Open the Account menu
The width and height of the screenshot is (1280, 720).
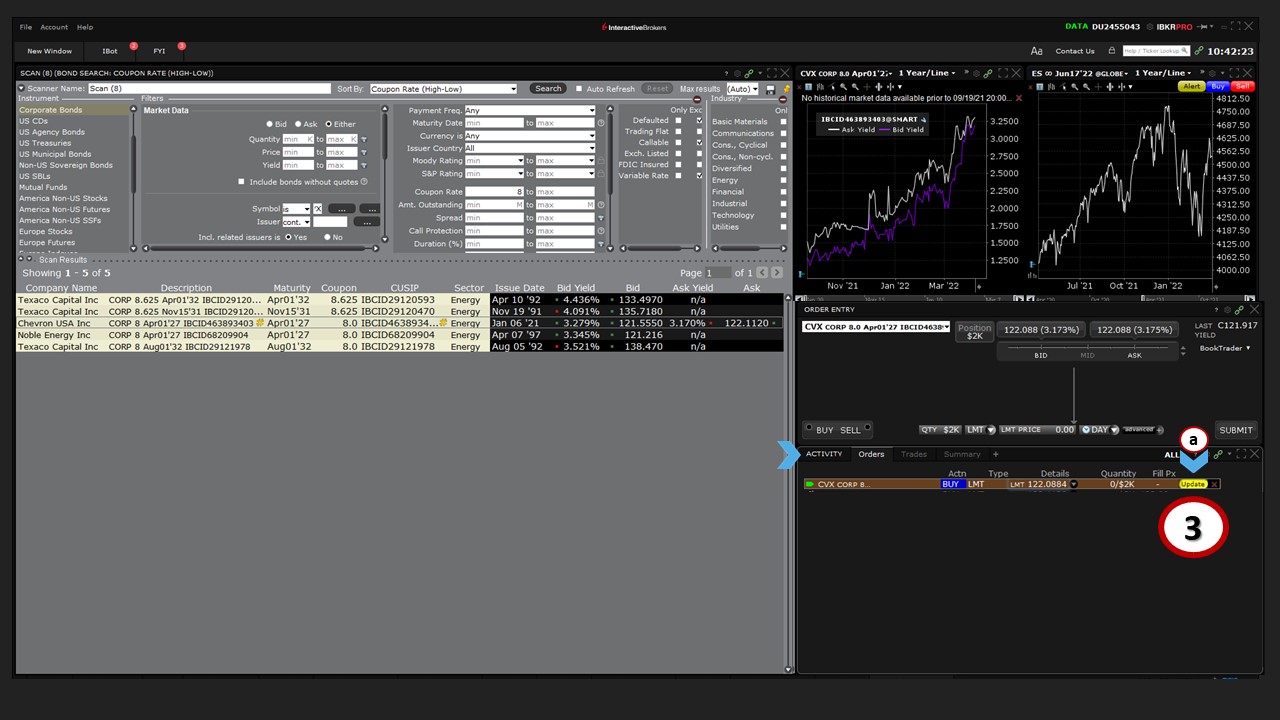tap(54, 27)
